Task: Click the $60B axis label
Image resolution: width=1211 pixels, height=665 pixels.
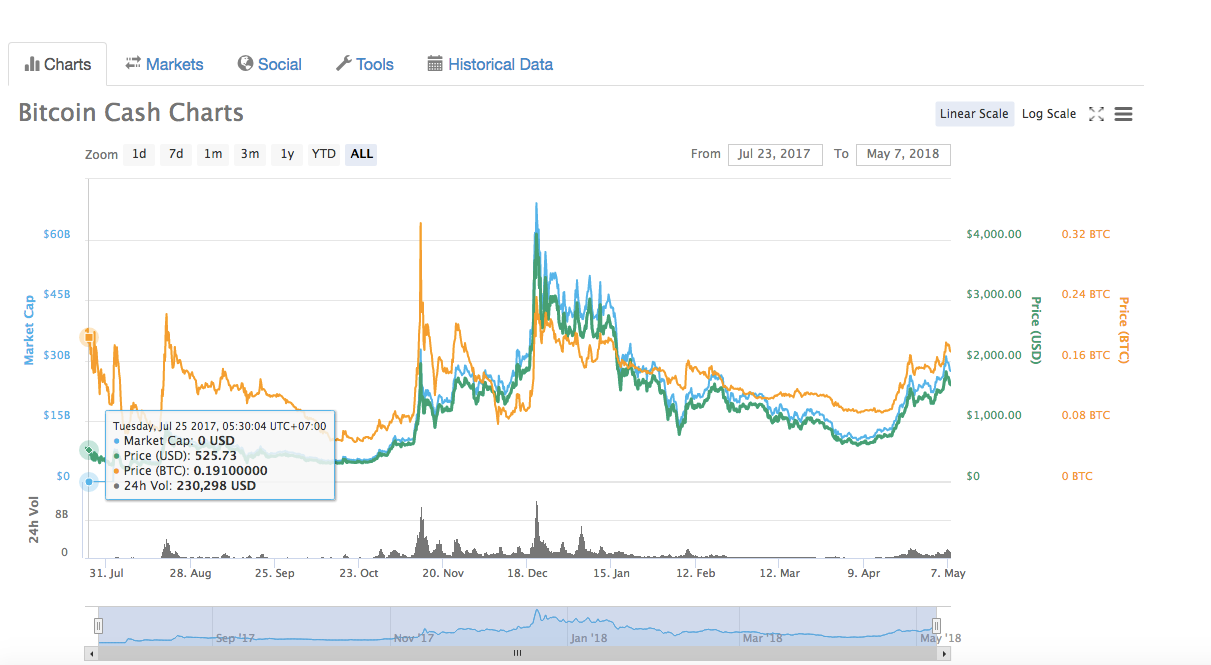Action: 57,234
